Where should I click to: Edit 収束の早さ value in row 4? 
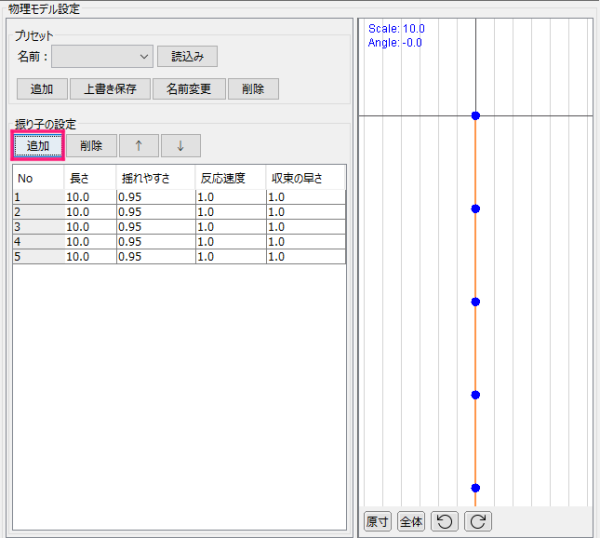point(306,242)
